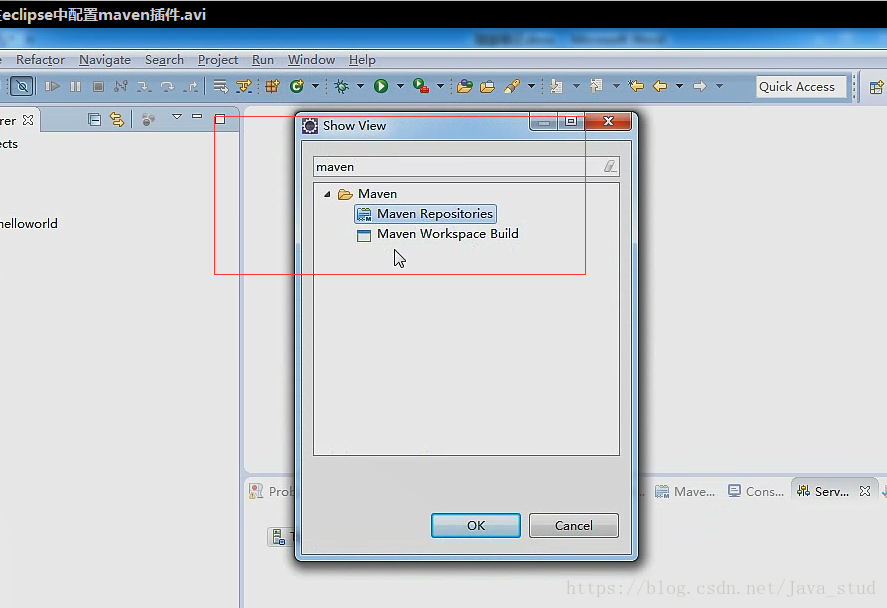Click the Suspend (pause) icon

click(x=75, y=87)
